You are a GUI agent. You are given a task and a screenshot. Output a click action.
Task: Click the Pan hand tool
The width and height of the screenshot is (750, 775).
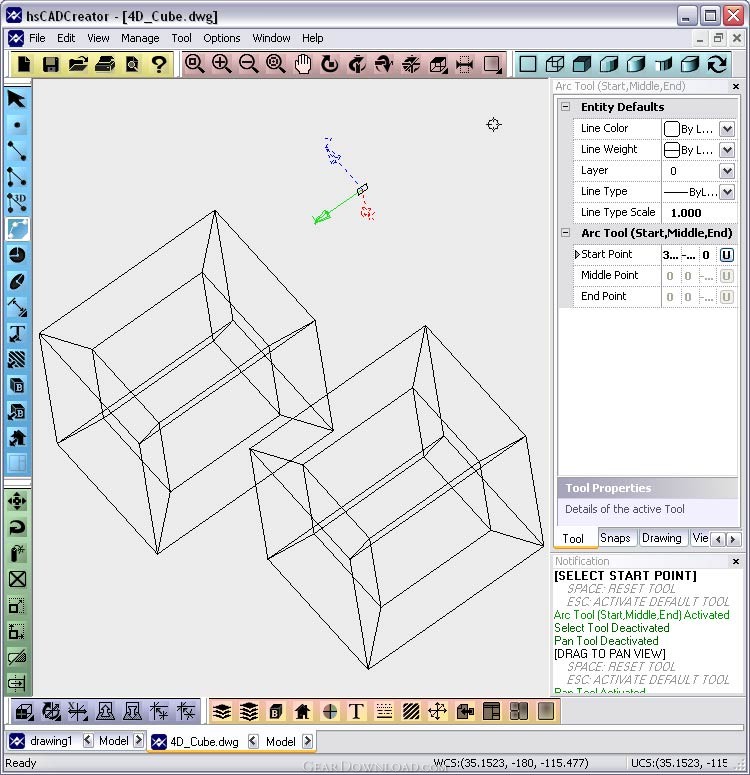[303, 64]
